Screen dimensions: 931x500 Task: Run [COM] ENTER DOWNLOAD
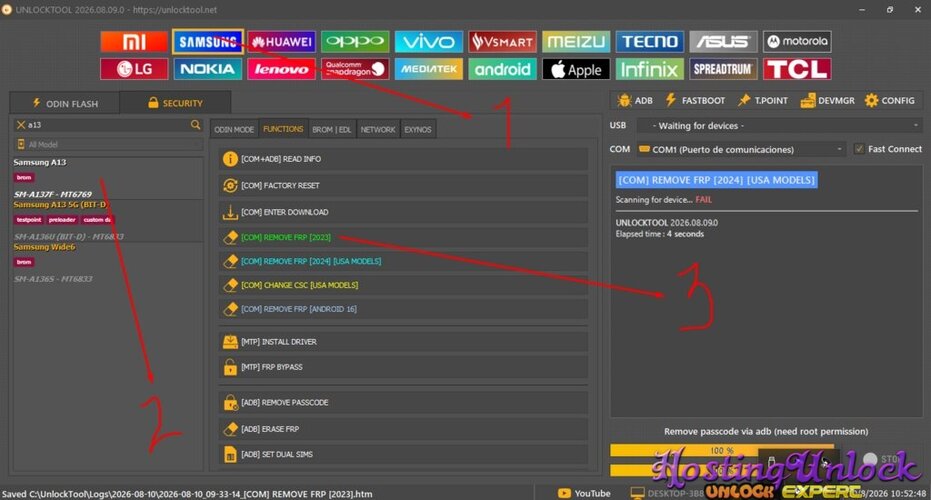tap(403, 212)
